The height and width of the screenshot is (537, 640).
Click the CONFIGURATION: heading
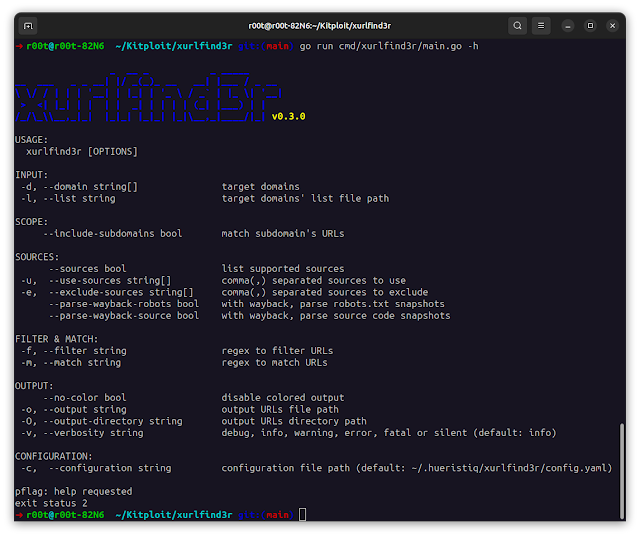(54, 456)
